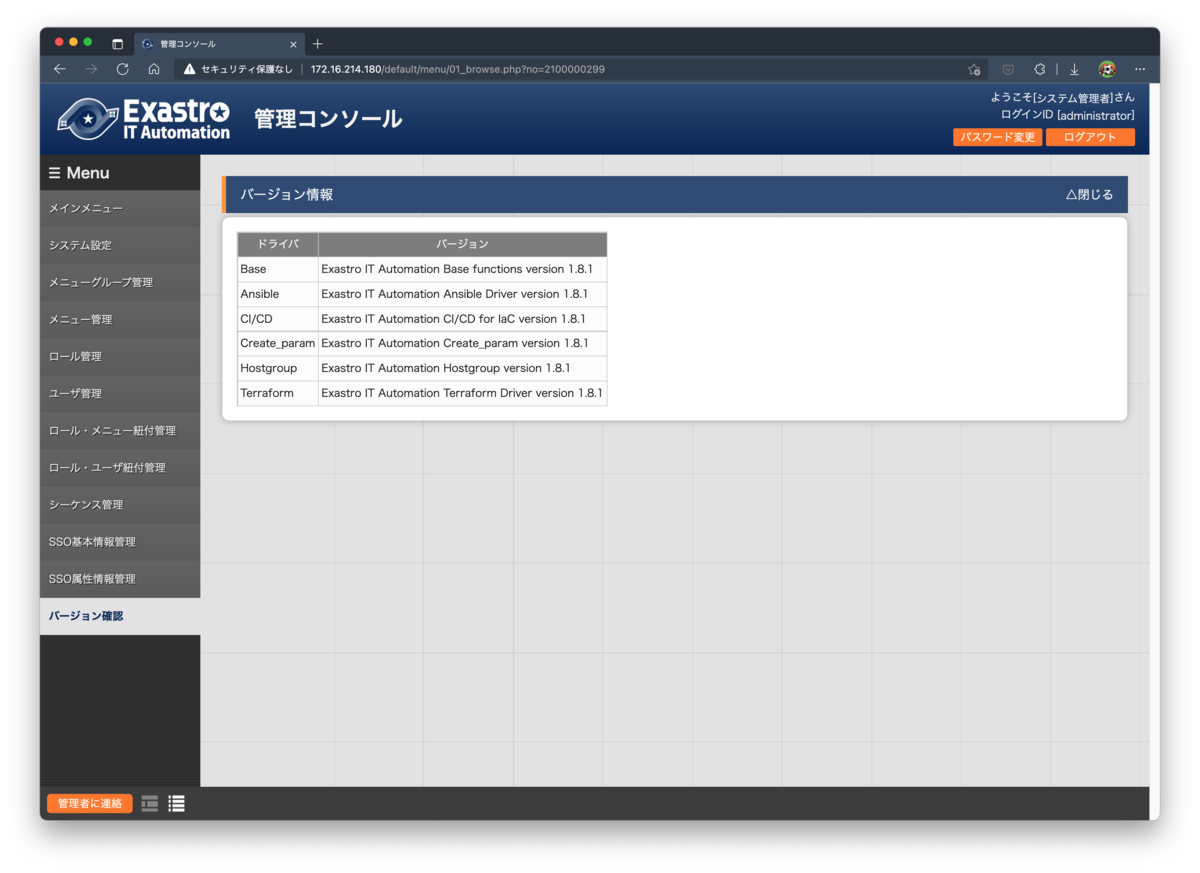Switch to compact menu layout icon in footer
The image size is (1200, 873).
point(150,803)
